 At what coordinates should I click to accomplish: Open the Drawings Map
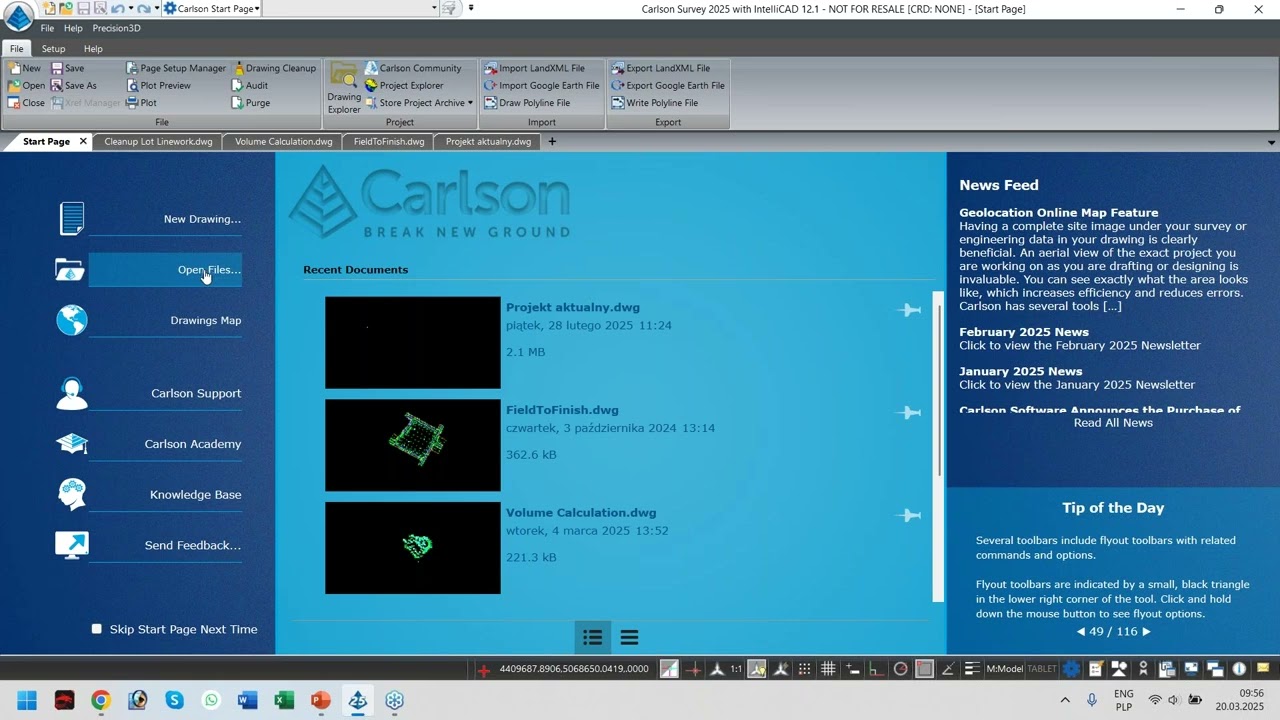pos(165,320)
